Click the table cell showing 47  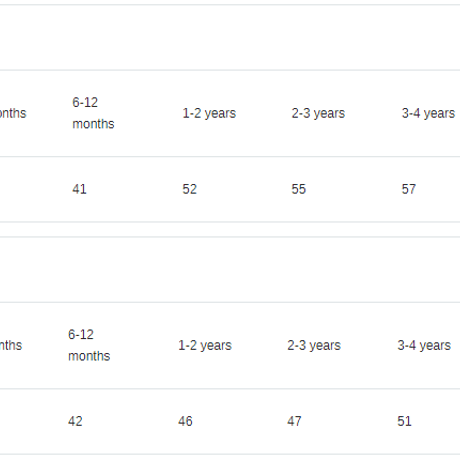point(294,421)
